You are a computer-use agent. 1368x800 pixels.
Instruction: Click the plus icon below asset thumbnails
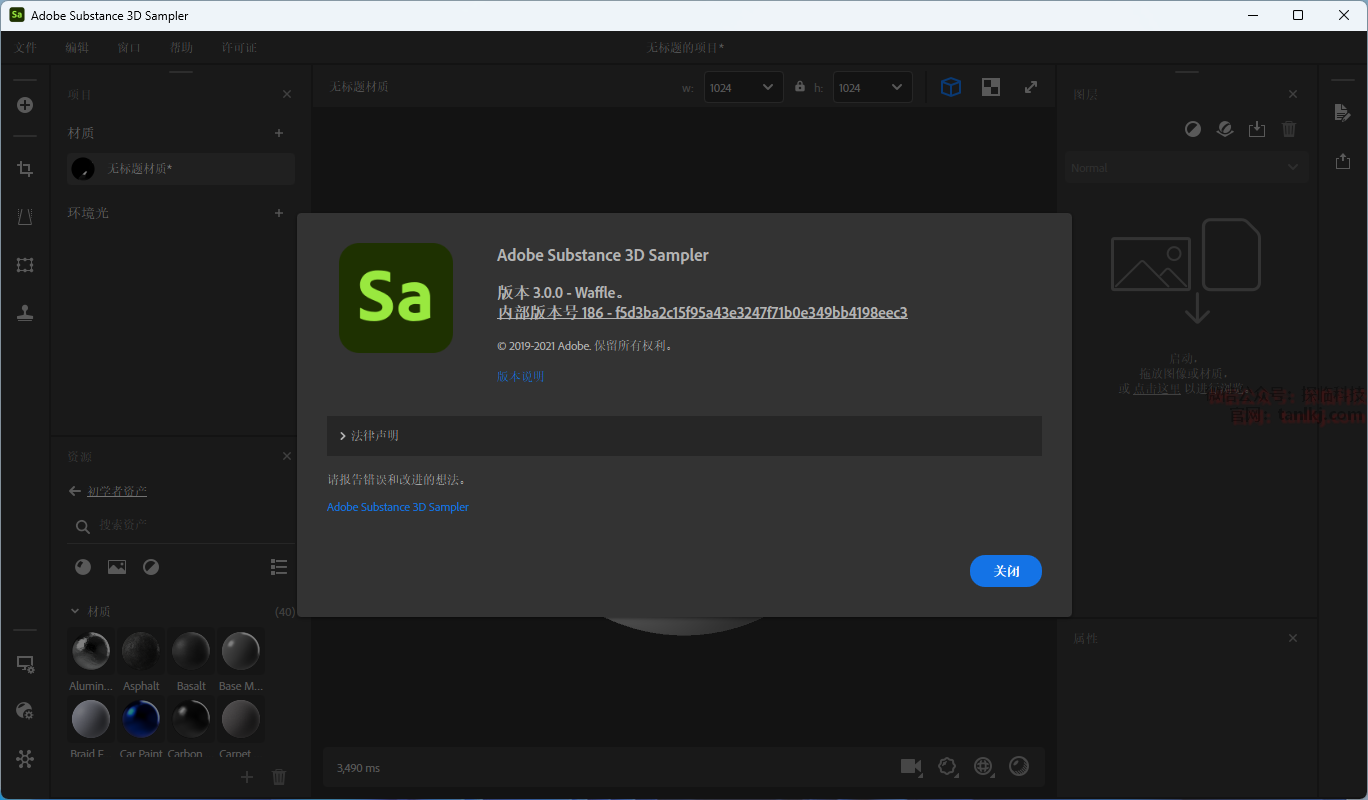click(247, 777)
